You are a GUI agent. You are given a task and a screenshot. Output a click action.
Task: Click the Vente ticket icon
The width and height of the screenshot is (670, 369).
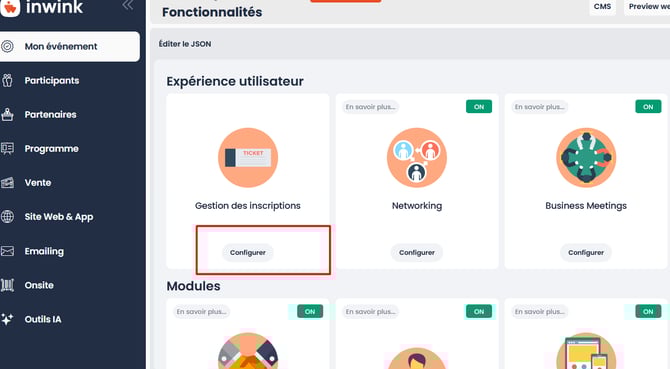click(7, 183)
